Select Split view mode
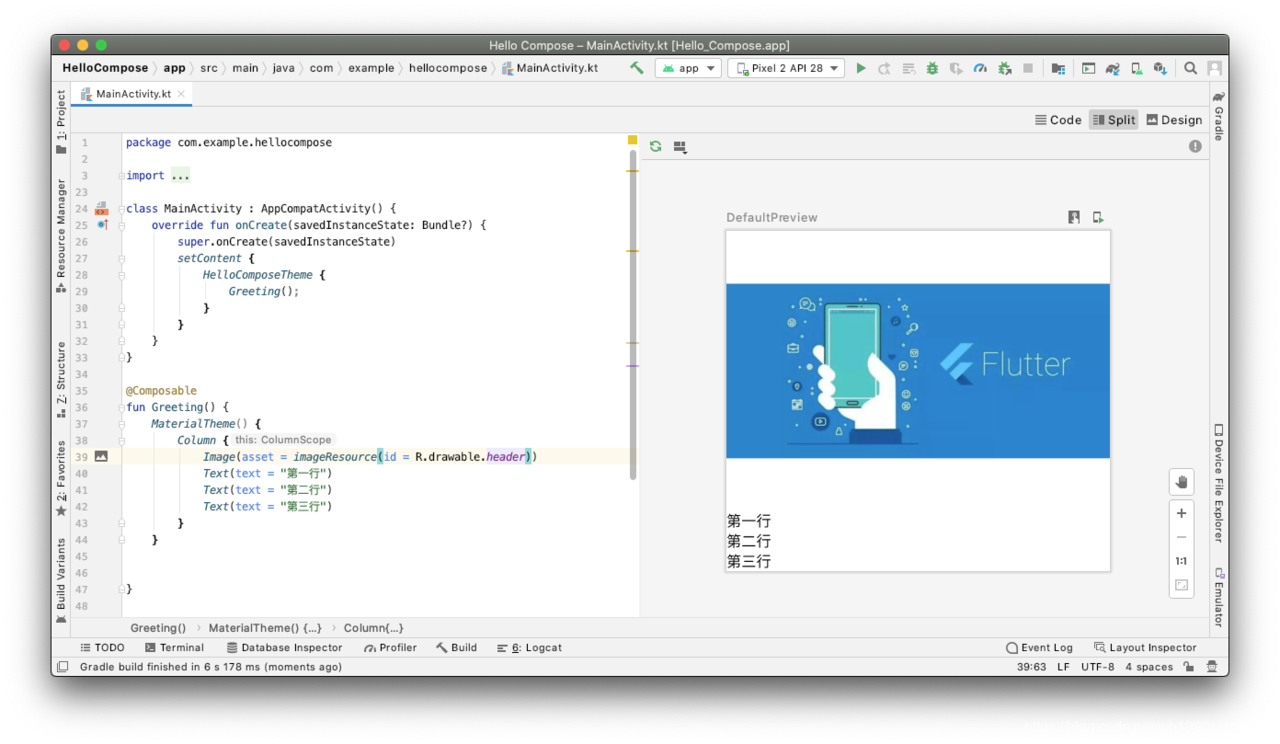 (x=1114, y=119)
